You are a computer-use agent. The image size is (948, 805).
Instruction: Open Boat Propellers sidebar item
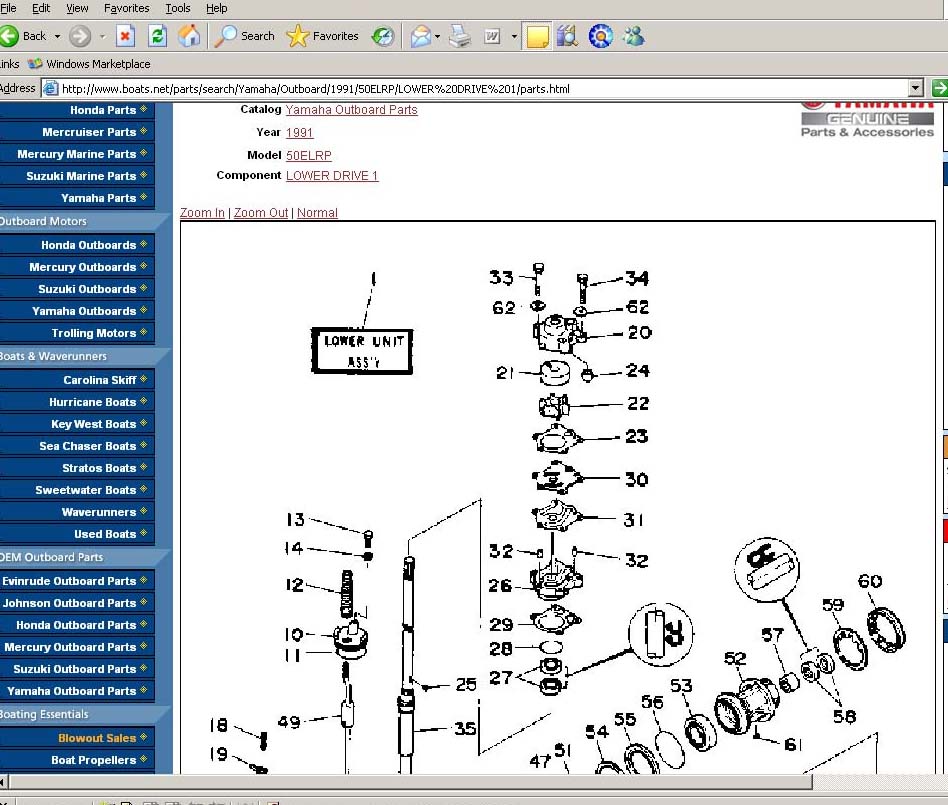77,760
